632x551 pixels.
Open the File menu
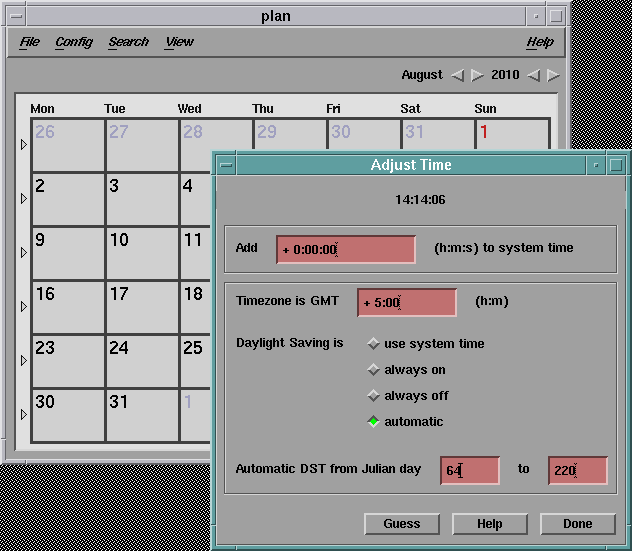pyautogui.click(x=30, y=42)
